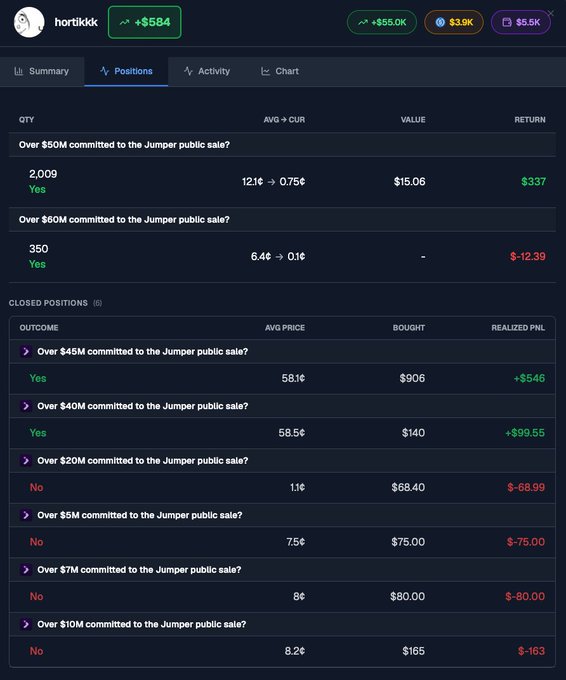Expand the Over $20M closed position row
566x680 pixels.
point(26,461)
